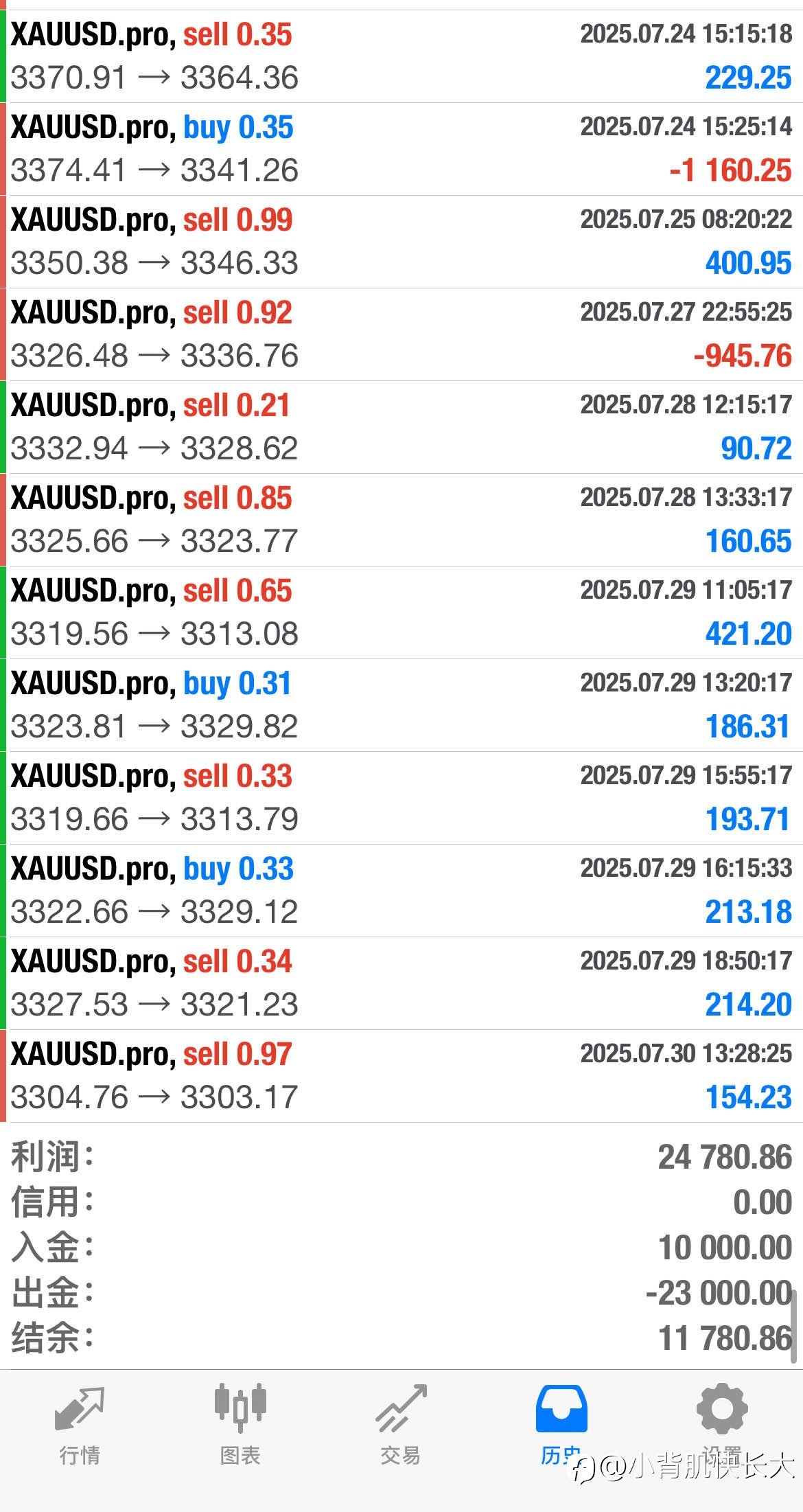Screen dimensions: 803x1512
Task: Tap loss value -945.76
Action: 743,356
